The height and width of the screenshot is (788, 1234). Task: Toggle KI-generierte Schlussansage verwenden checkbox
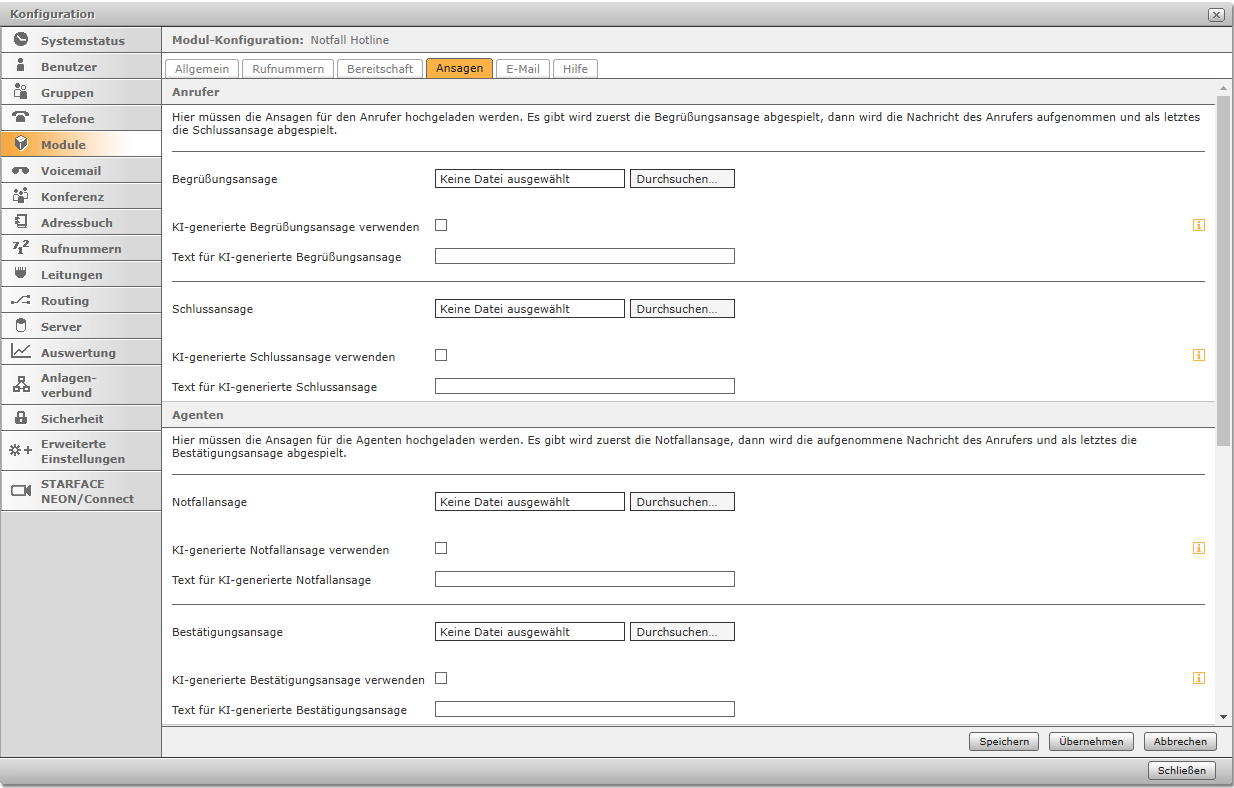click(441, 355)
